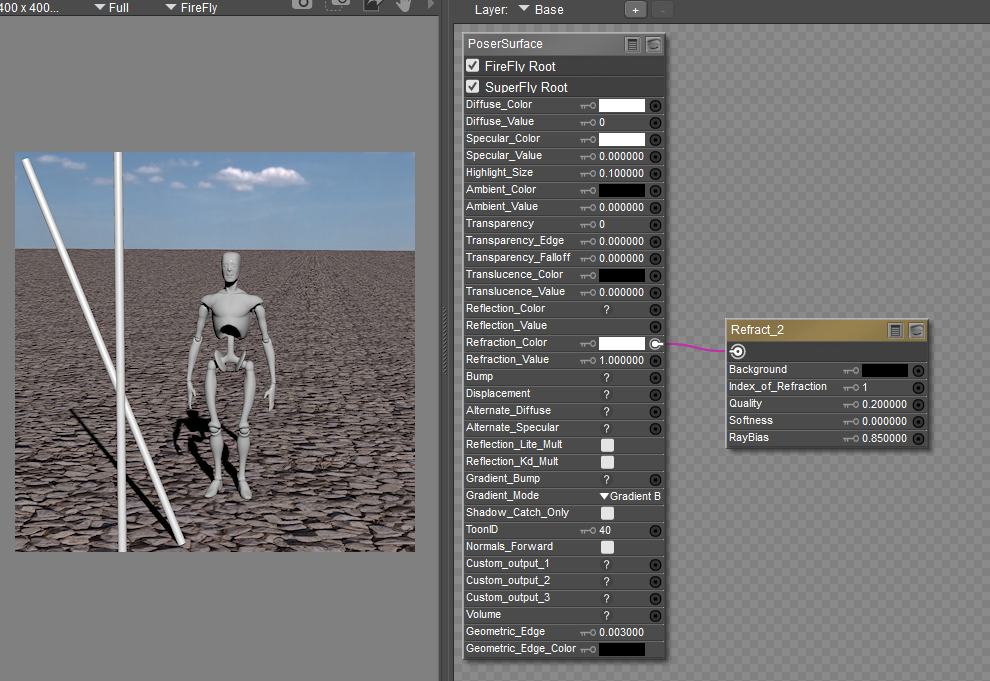Open the Gradient_Mode dropdown

(630, 496)
